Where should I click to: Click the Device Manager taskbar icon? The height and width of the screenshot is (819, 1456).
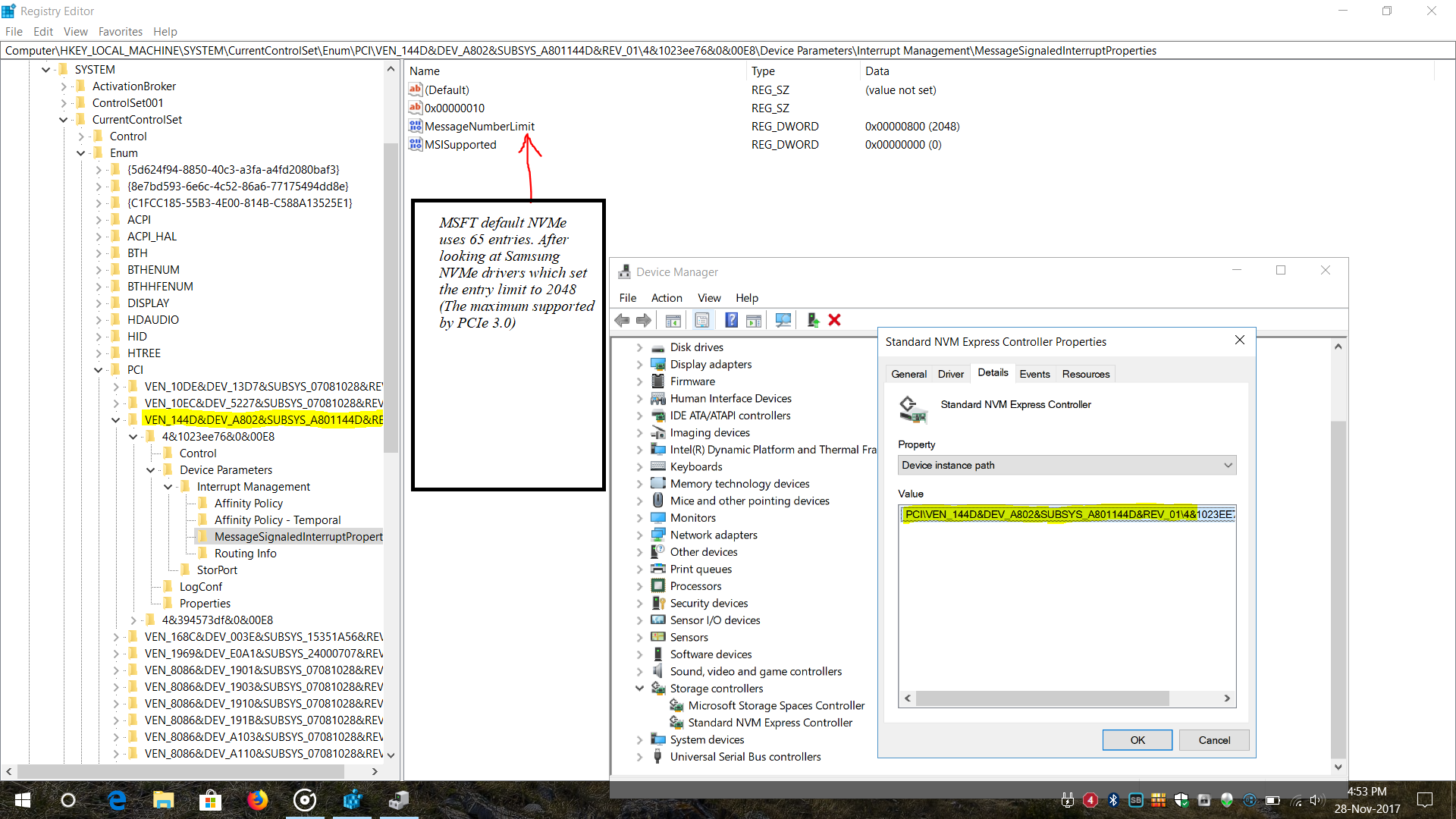click(x=399, y=800)
